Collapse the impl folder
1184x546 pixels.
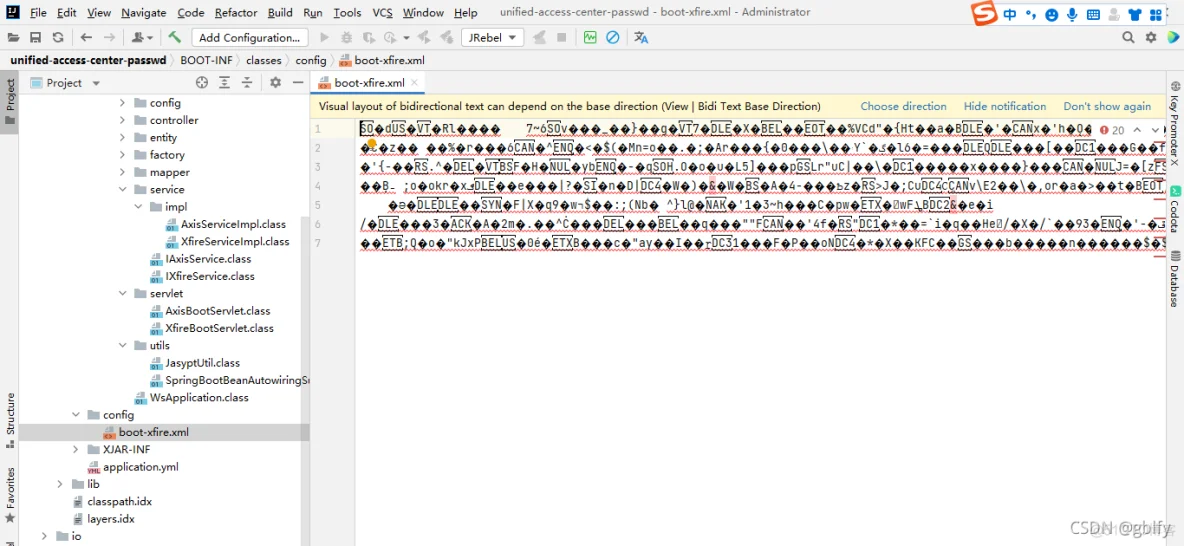tap(138, 207)
